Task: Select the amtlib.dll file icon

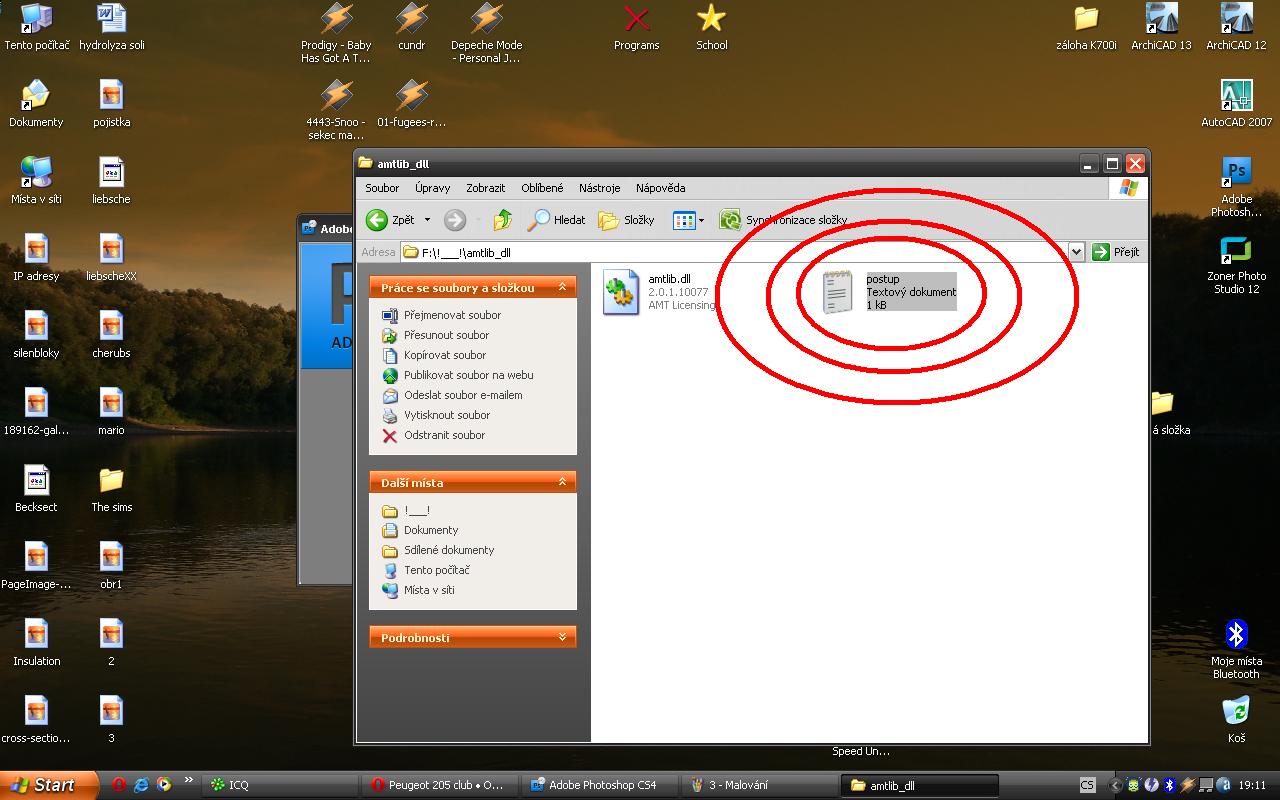Action: (x=621, y=292)
